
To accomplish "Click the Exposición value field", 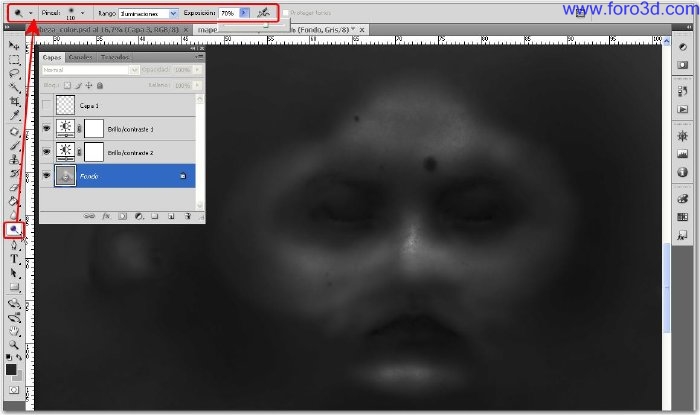I will [x=229, y=13].
